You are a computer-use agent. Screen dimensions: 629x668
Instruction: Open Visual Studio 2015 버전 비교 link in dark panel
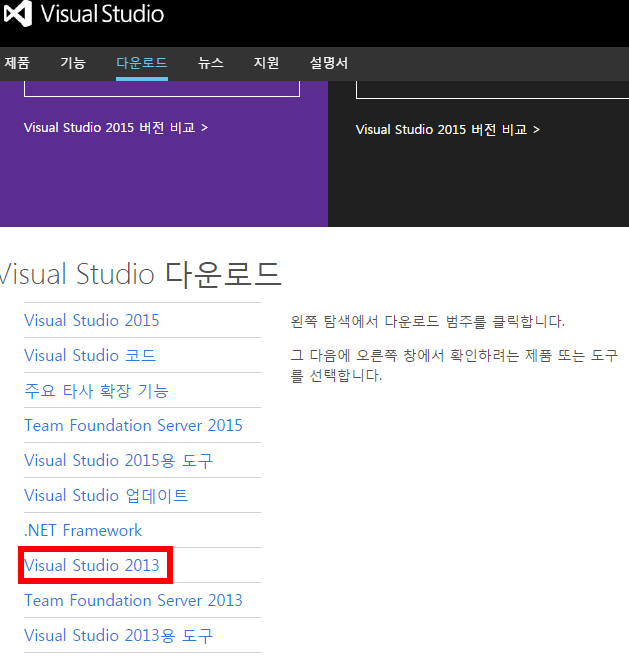point(448,130)
